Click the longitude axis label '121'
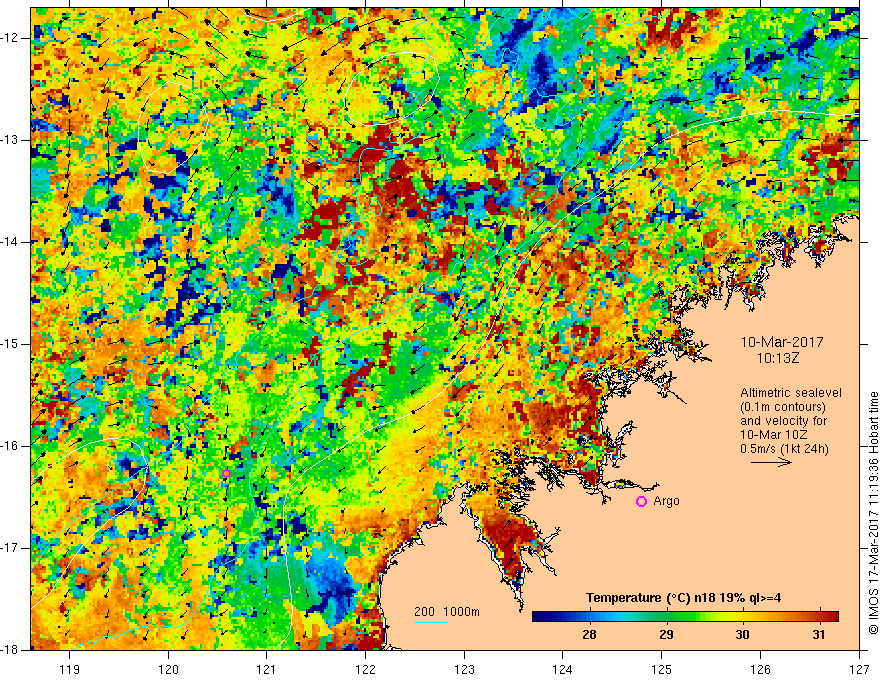The height and width of the screenshot is (680, 880). 267,669
